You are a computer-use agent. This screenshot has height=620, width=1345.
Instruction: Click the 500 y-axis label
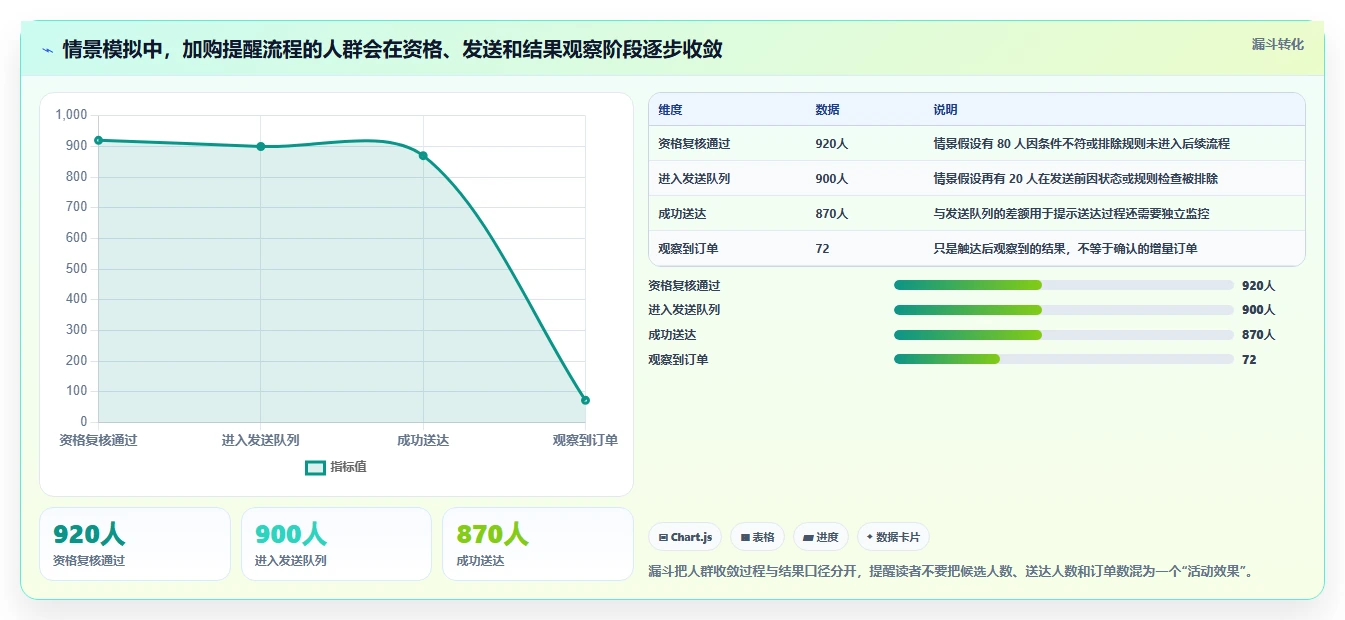pos(77,268)
